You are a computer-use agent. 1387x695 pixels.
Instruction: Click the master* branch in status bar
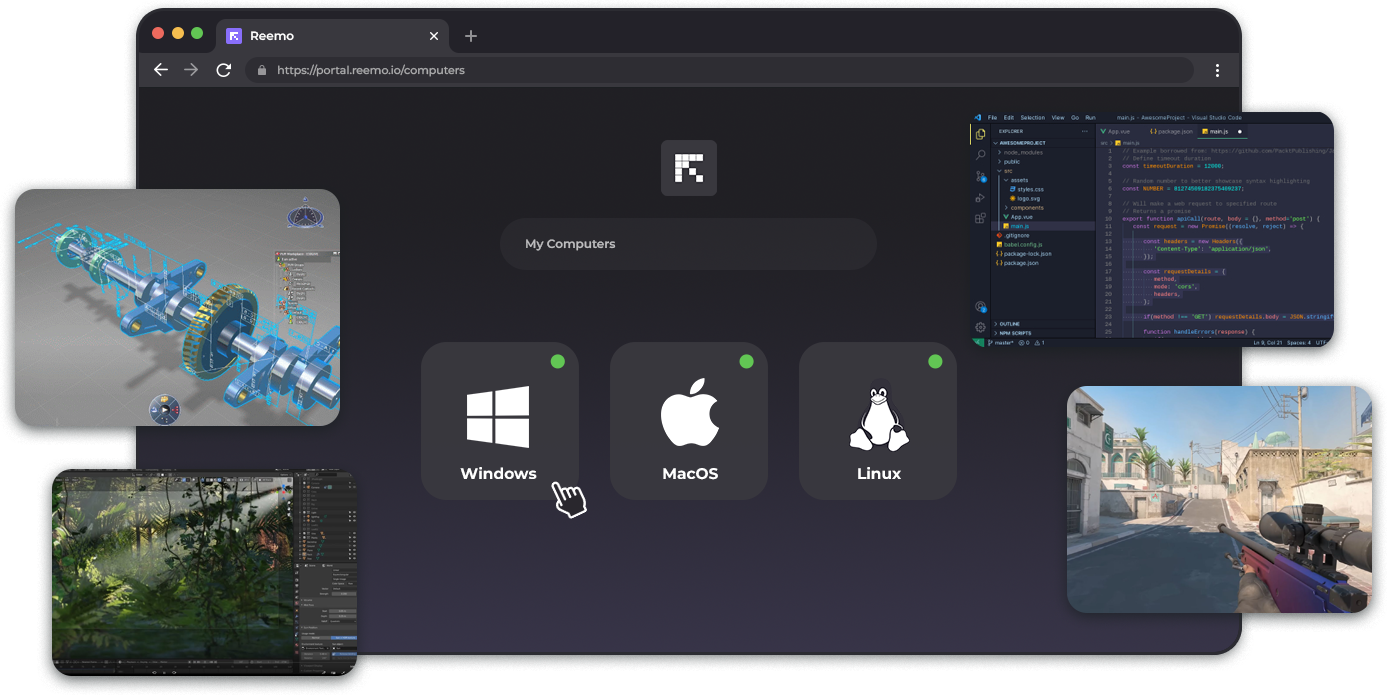(1001, 343)
